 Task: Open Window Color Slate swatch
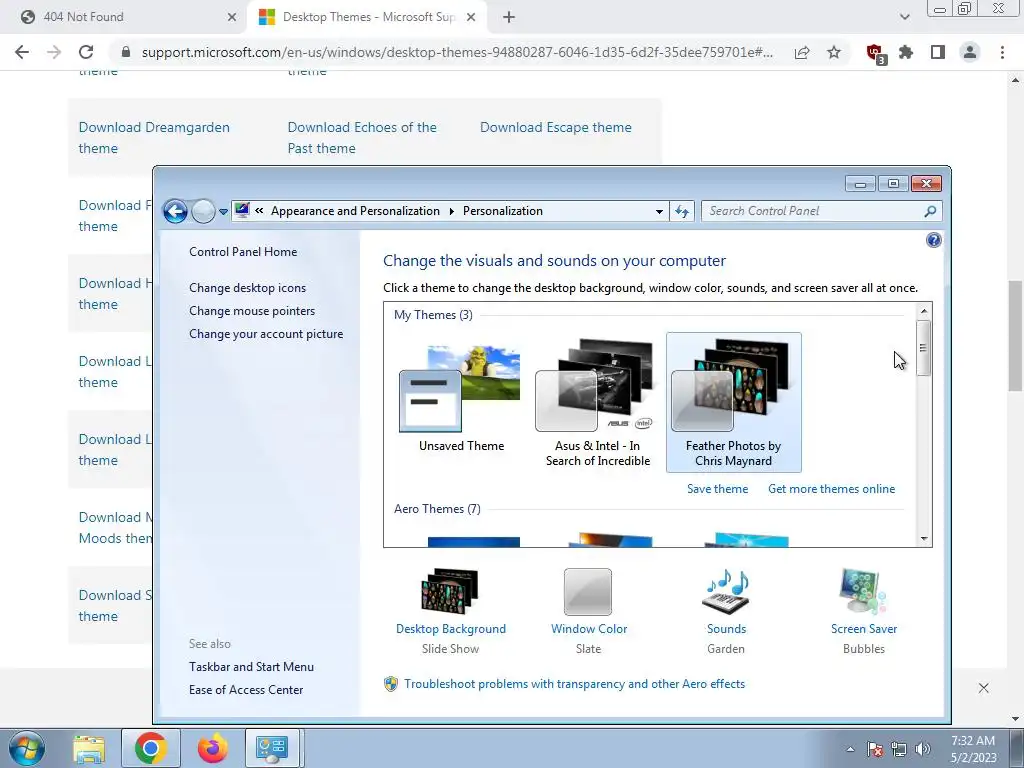pyautogui.click(x=588, y=592)
